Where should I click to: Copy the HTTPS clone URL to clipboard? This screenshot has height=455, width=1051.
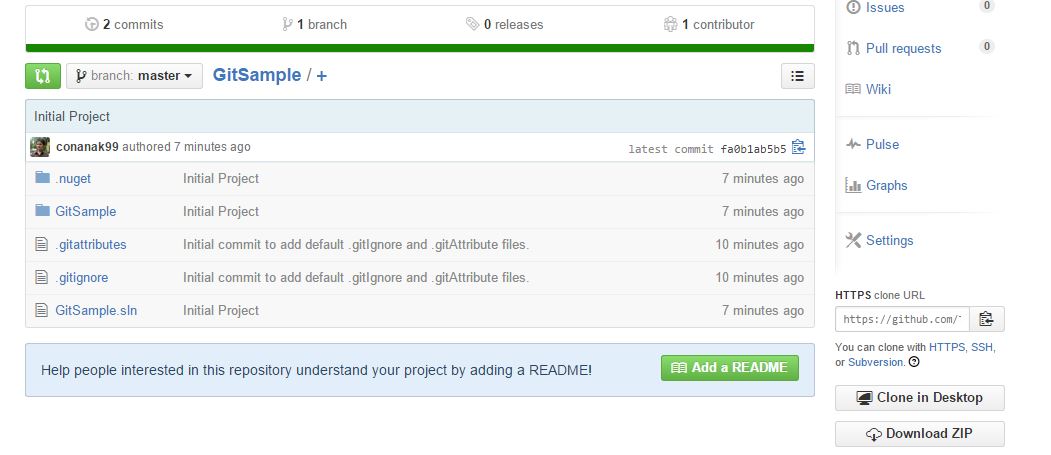(986, 319)
